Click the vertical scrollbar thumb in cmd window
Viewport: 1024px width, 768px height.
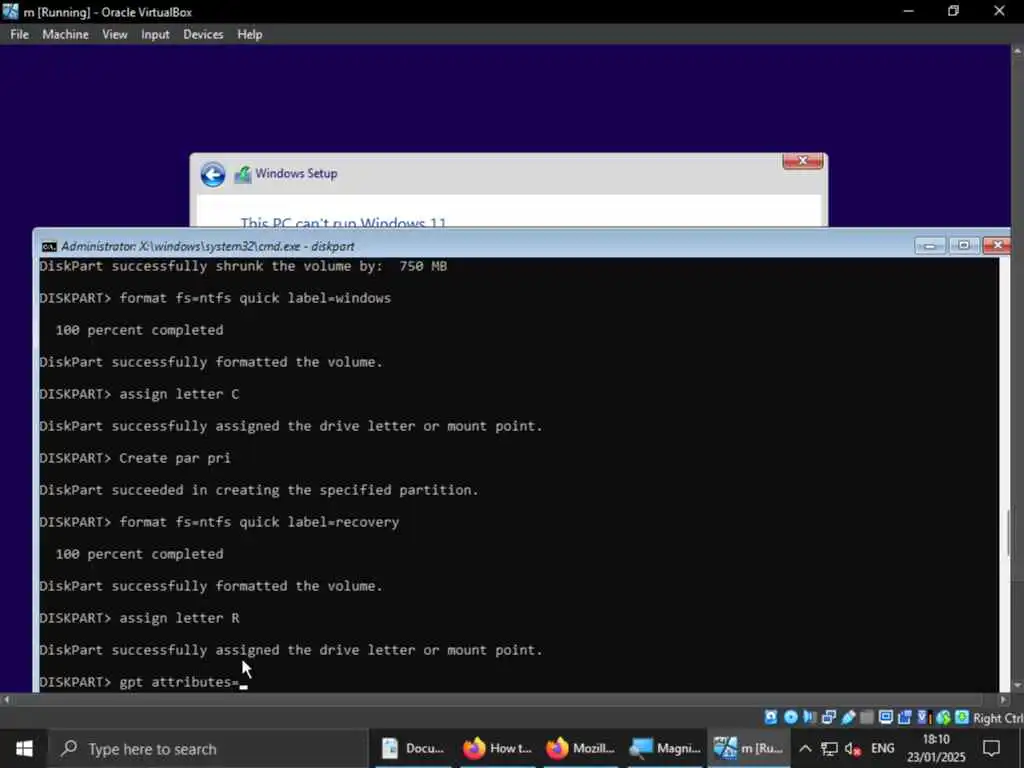point(1009,532)
